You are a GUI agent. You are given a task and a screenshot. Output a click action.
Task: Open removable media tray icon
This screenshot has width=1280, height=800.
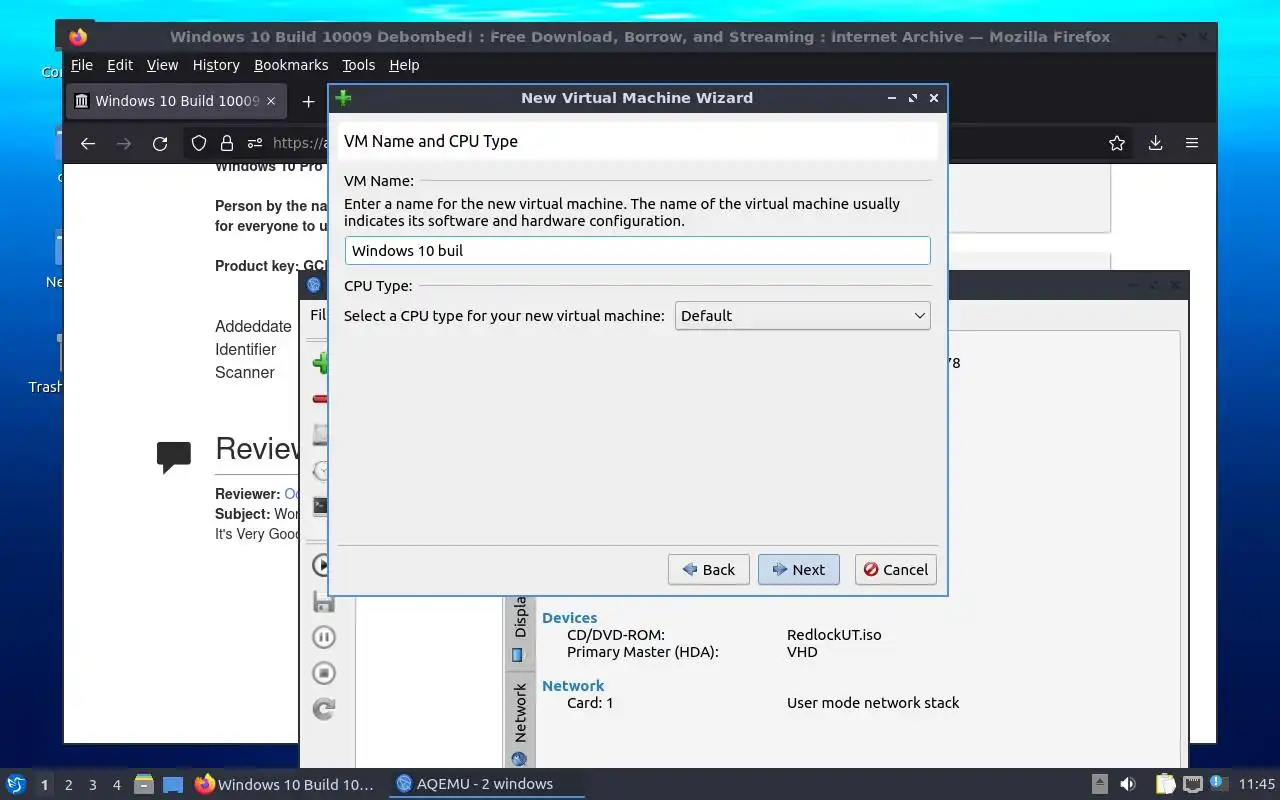1099,784
